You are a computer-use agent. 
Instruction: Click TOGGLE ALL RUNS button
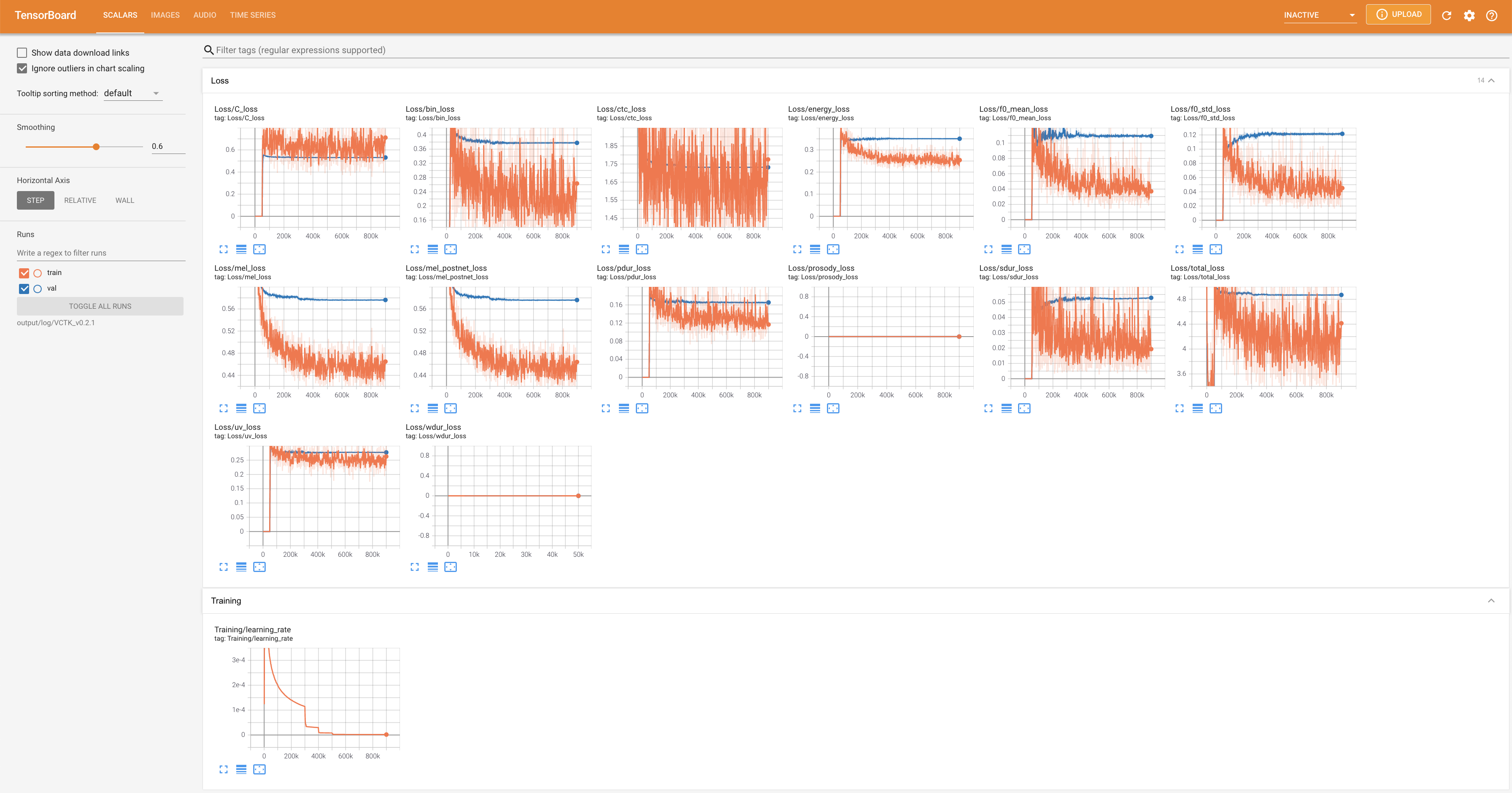[100, 306]
